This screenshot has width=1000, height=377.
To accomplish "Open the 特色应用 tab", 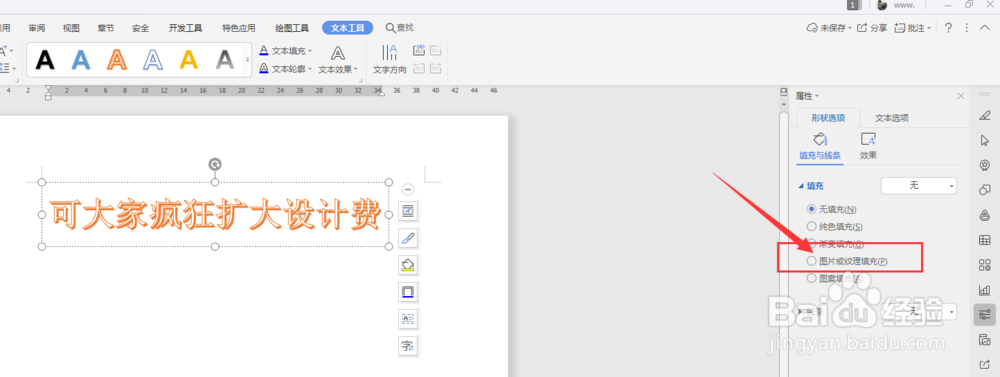I will (x=239, y=28).
